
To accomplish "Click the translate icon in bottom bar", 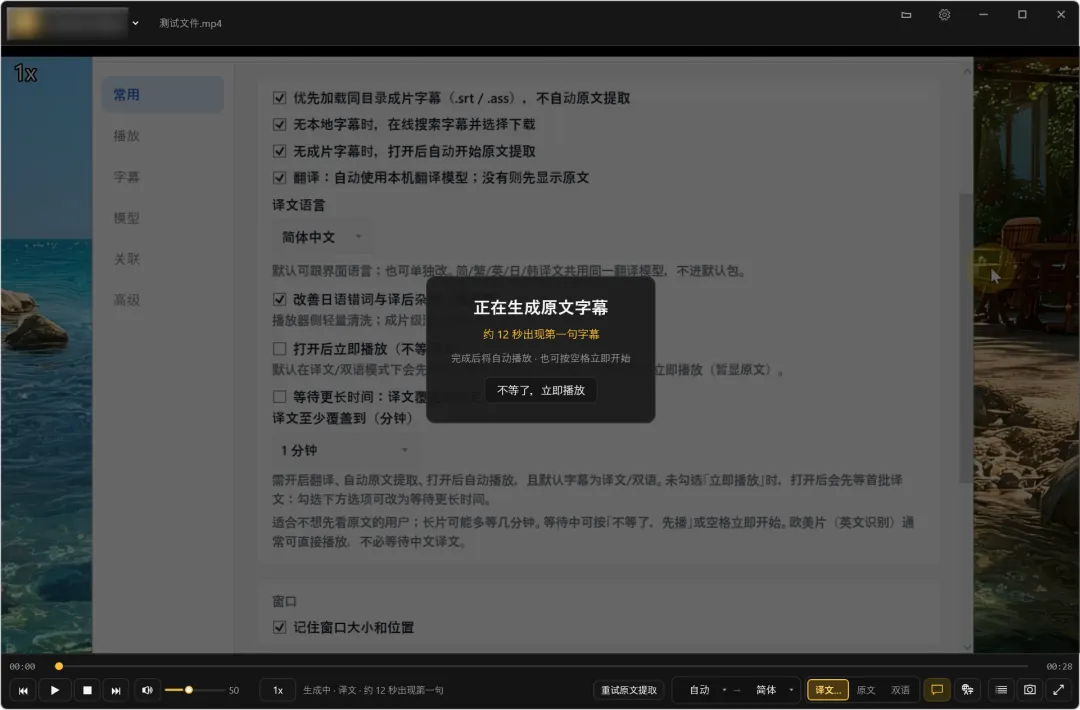I will pyautogui.click(x=968, y=689).
